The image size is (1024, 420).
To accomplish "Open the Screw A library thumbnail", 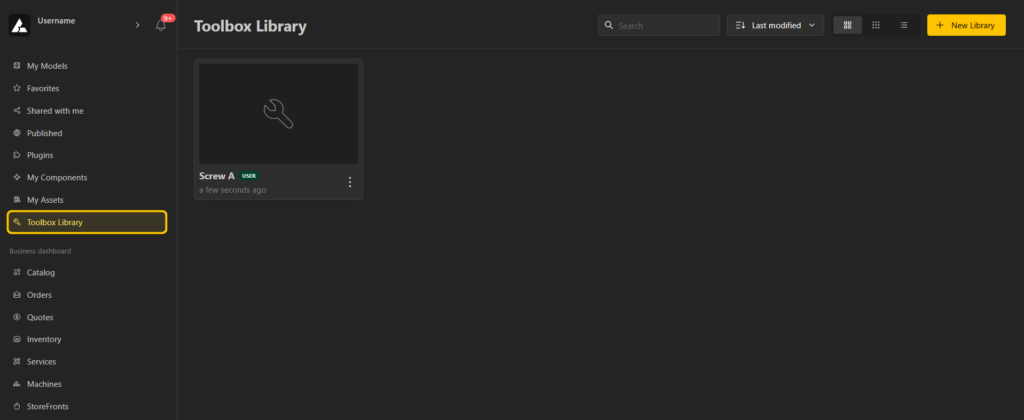I will click(x=278, y=114).
